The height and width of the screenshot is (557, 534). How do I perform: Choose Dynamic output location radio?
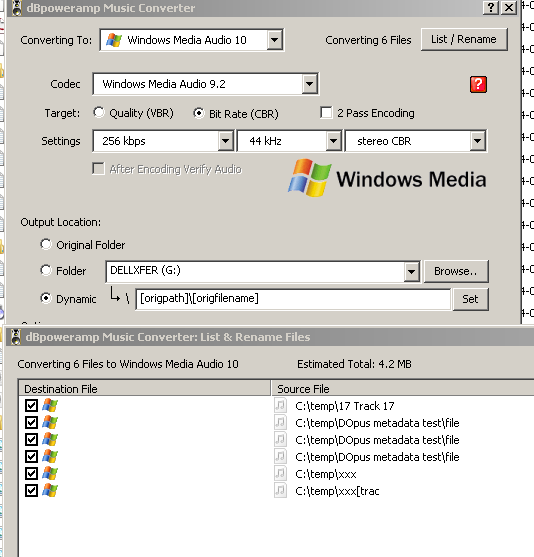[x=46, y=298]
